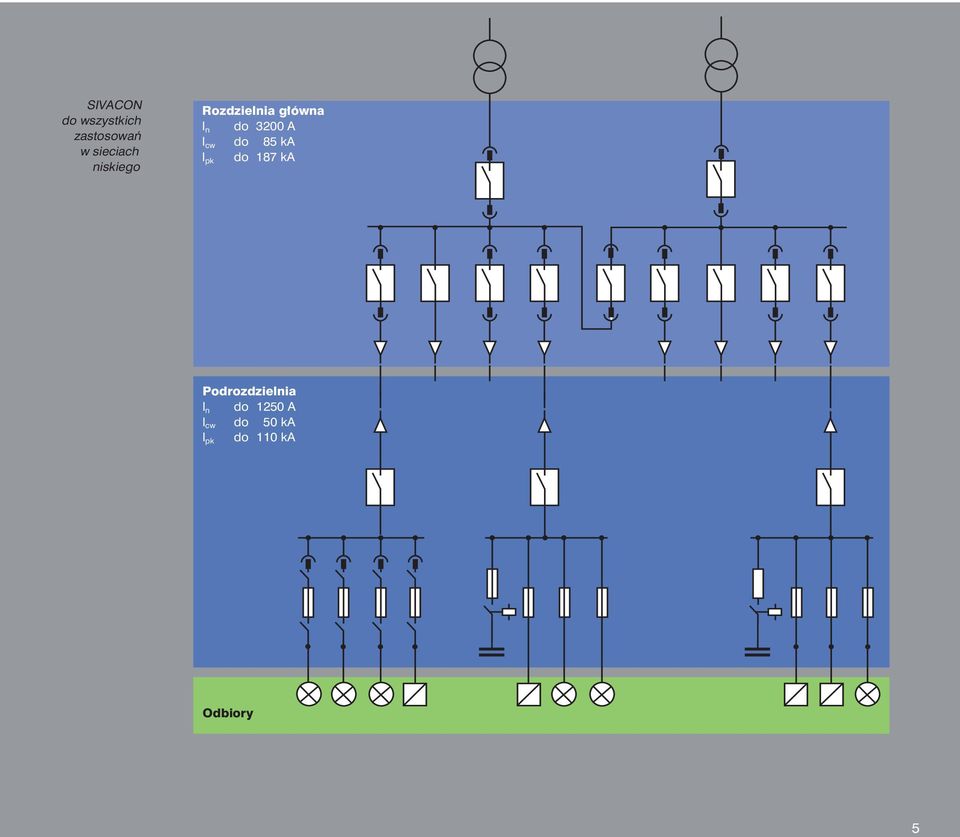Click middle Podrozdzielnia incoming breaker
960x837 pixels.
544,487
